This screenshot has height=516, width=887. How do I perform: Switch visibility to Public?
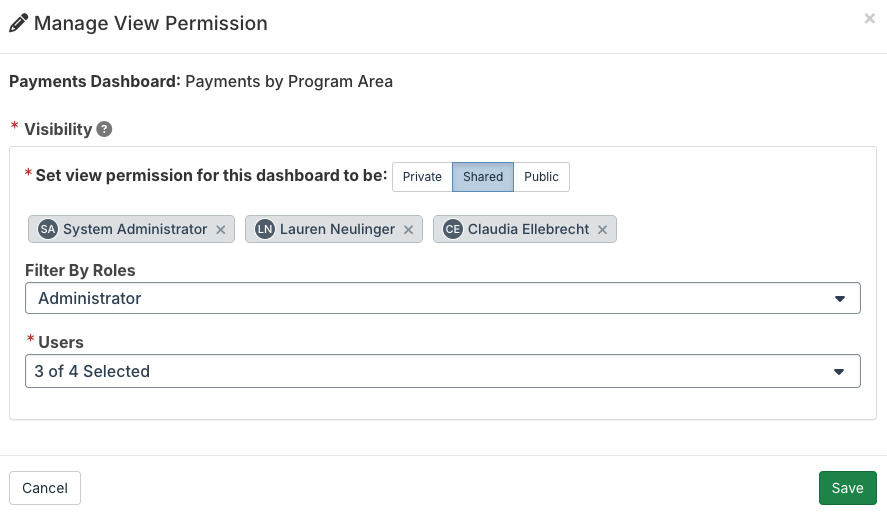pos(541,177)
